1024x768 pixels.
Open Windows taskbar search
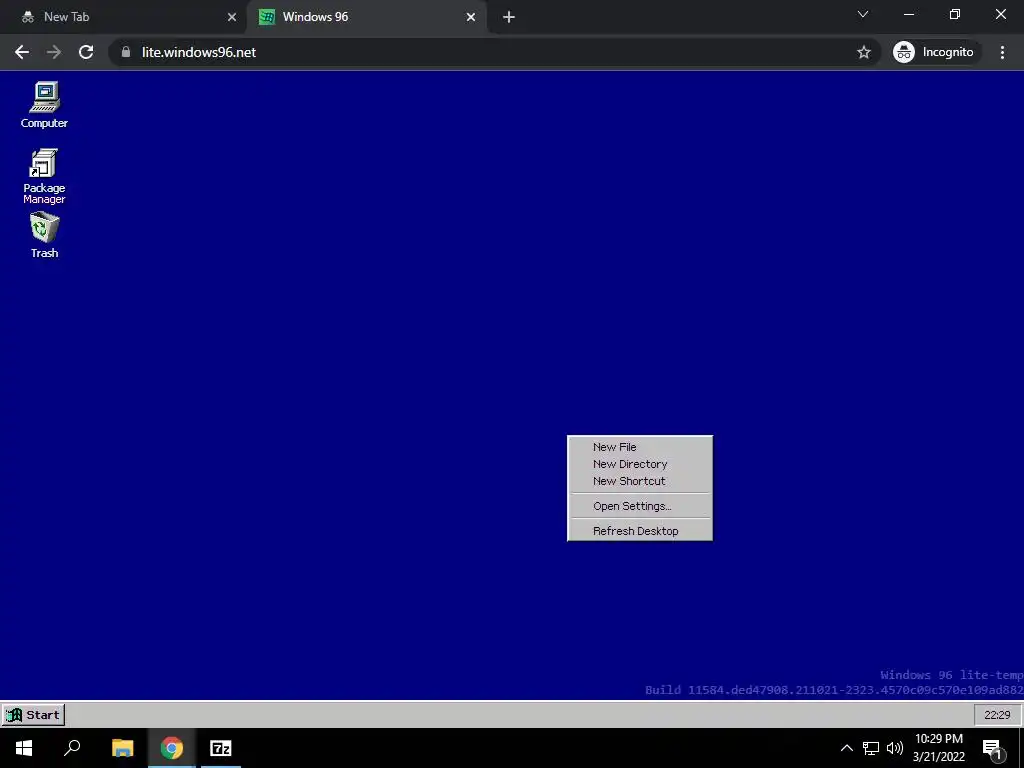72,748
